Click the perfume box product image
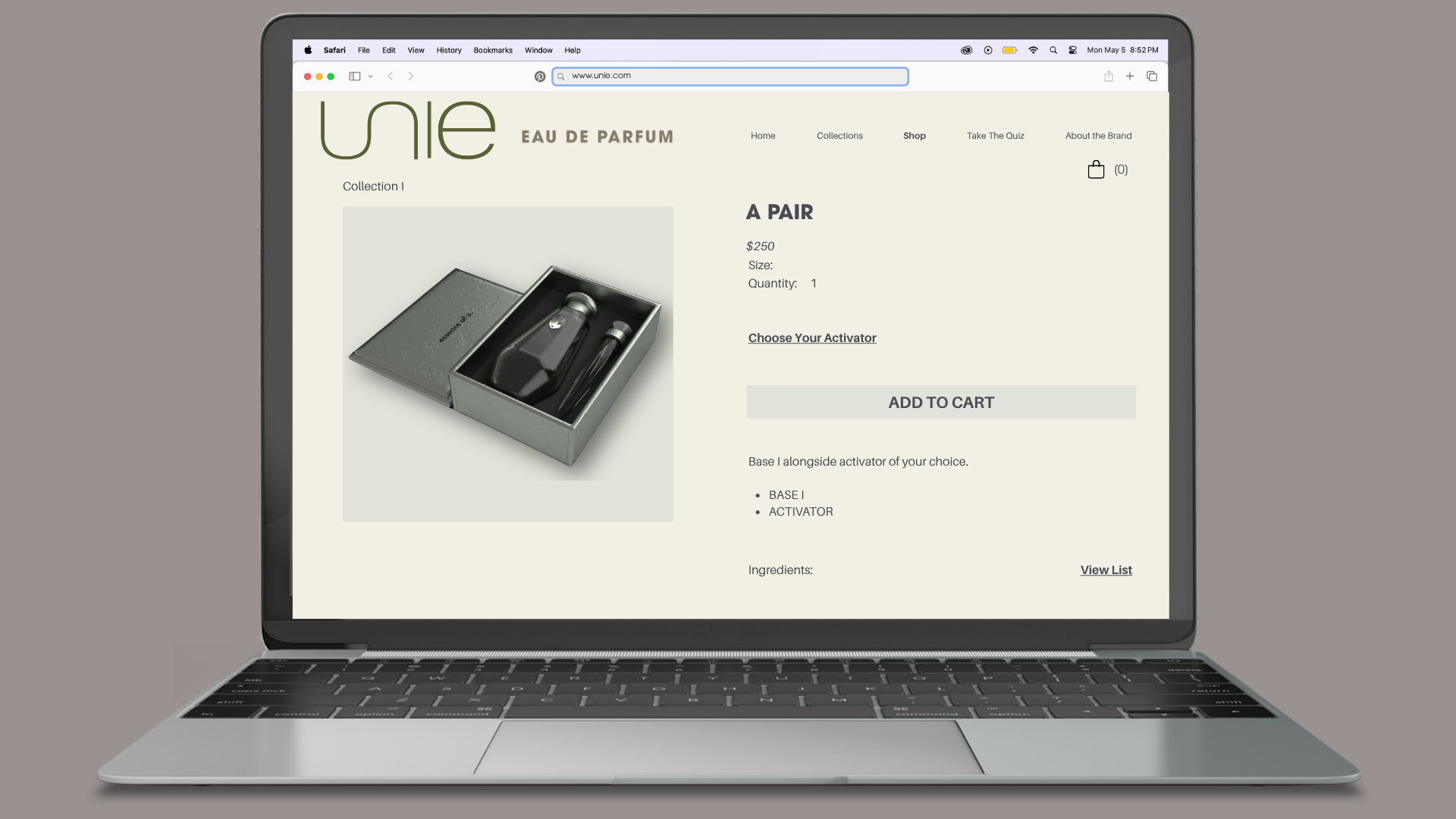Image resolution: width=1456 pixels, height=819 pixels. pyautogui.click(x=508, y=364)
